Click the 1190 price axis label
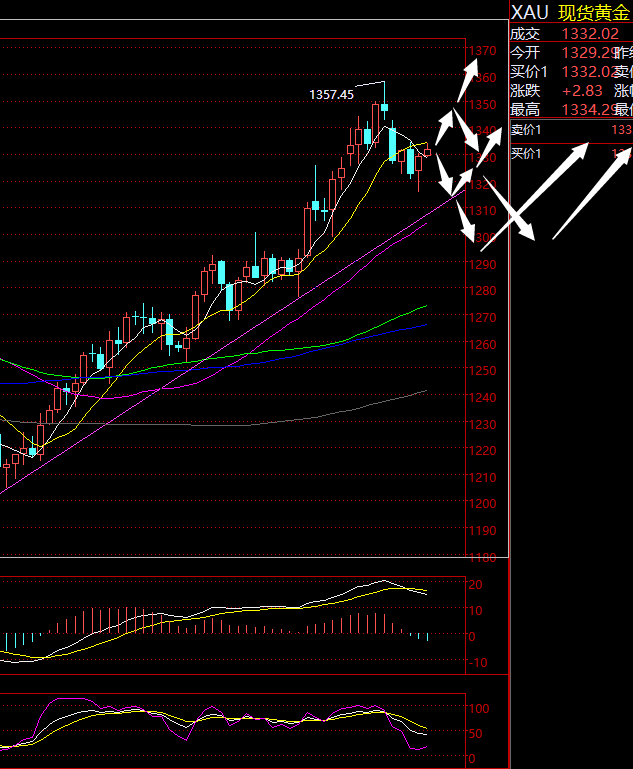Viewport: 633px width, 769px height. click(483, 531)
